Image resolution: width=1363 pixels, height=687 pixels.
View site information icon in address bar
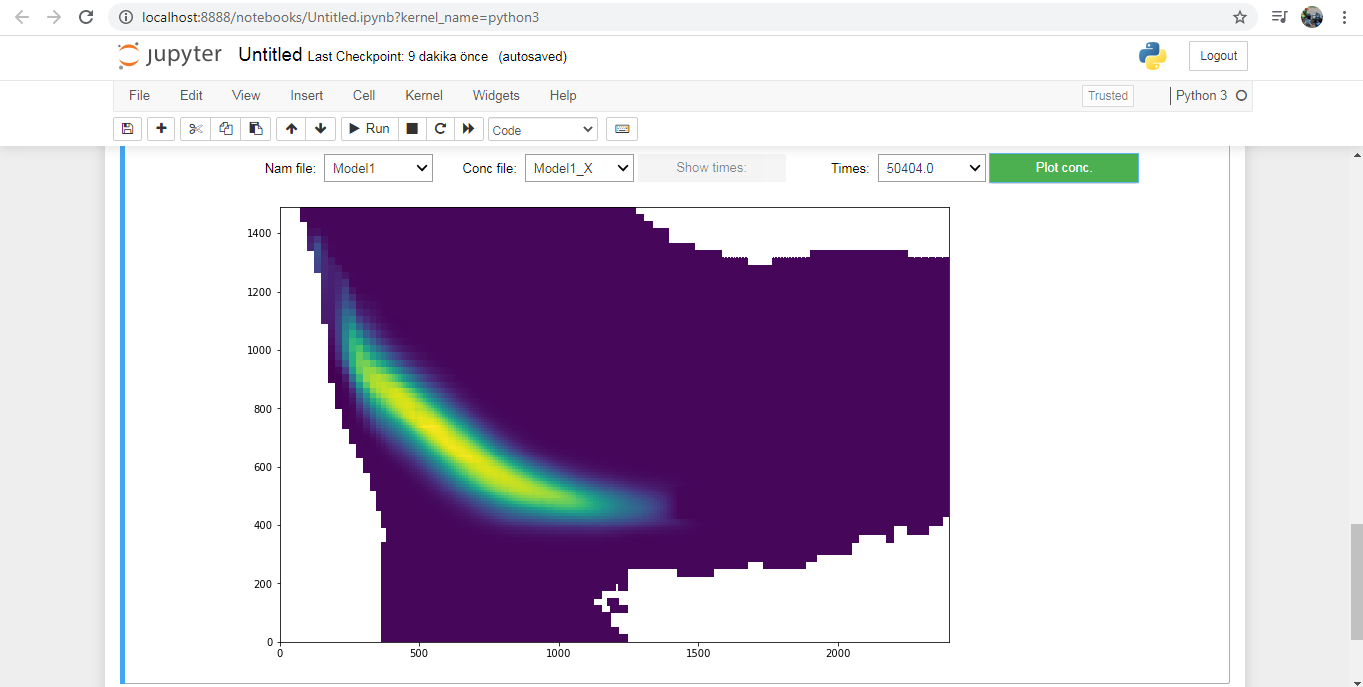tap(126, 17)
